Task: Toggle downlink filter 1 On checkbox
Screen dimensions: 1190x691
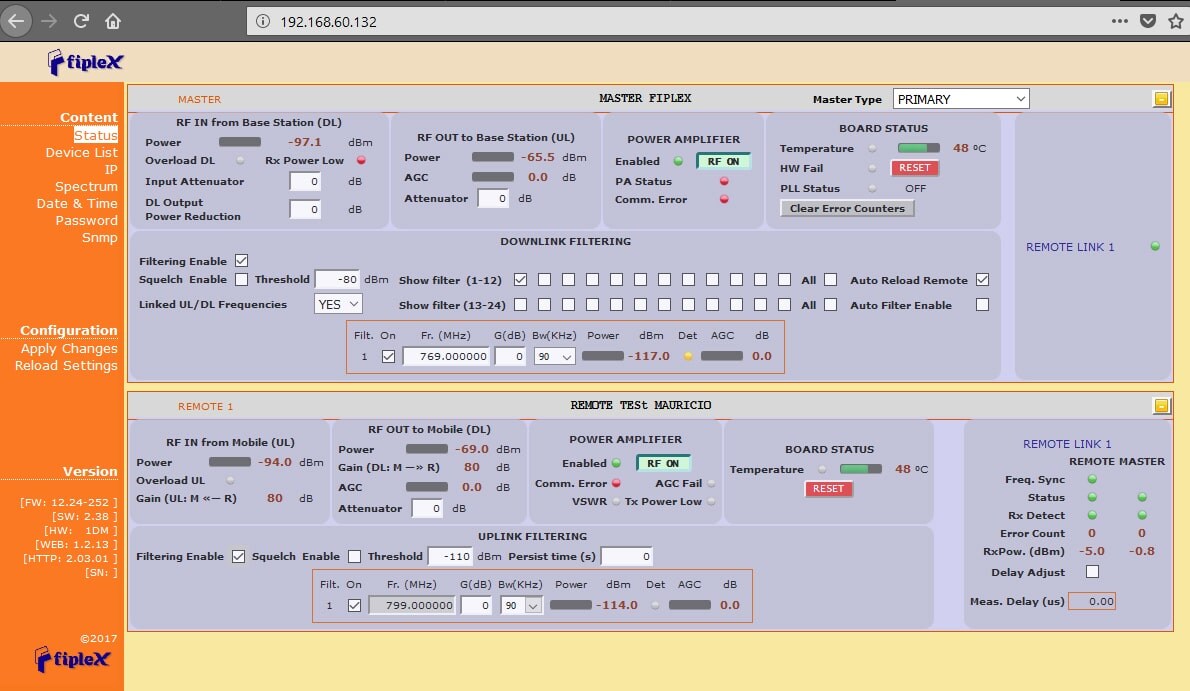Action: (388, 356)
